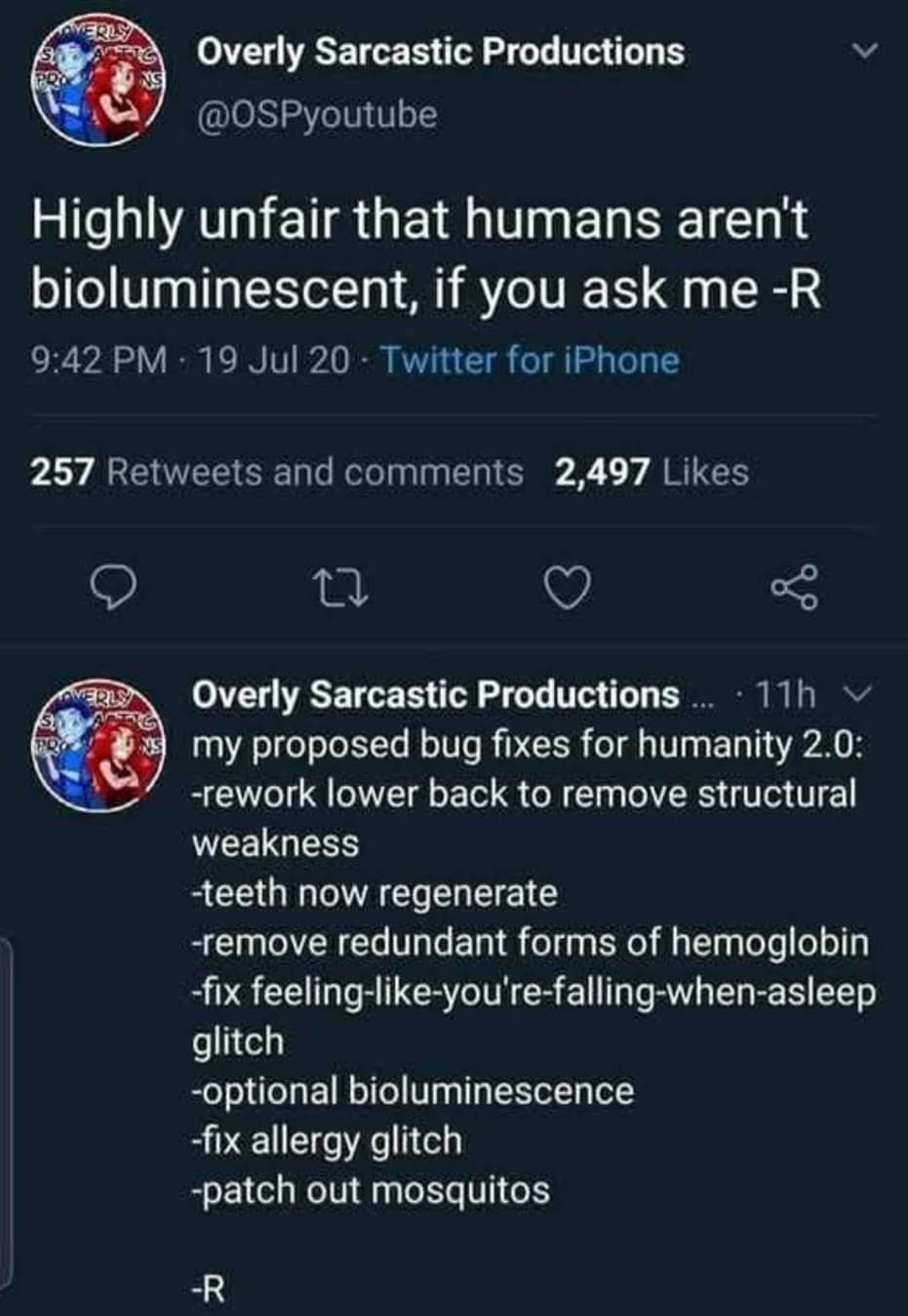Open the Overly Sarcastic Productions name above @OSPyoutube
Image resolution: width=908 pixels, height=1316 pixels.
pyautogui.click(x=440, y=51)
